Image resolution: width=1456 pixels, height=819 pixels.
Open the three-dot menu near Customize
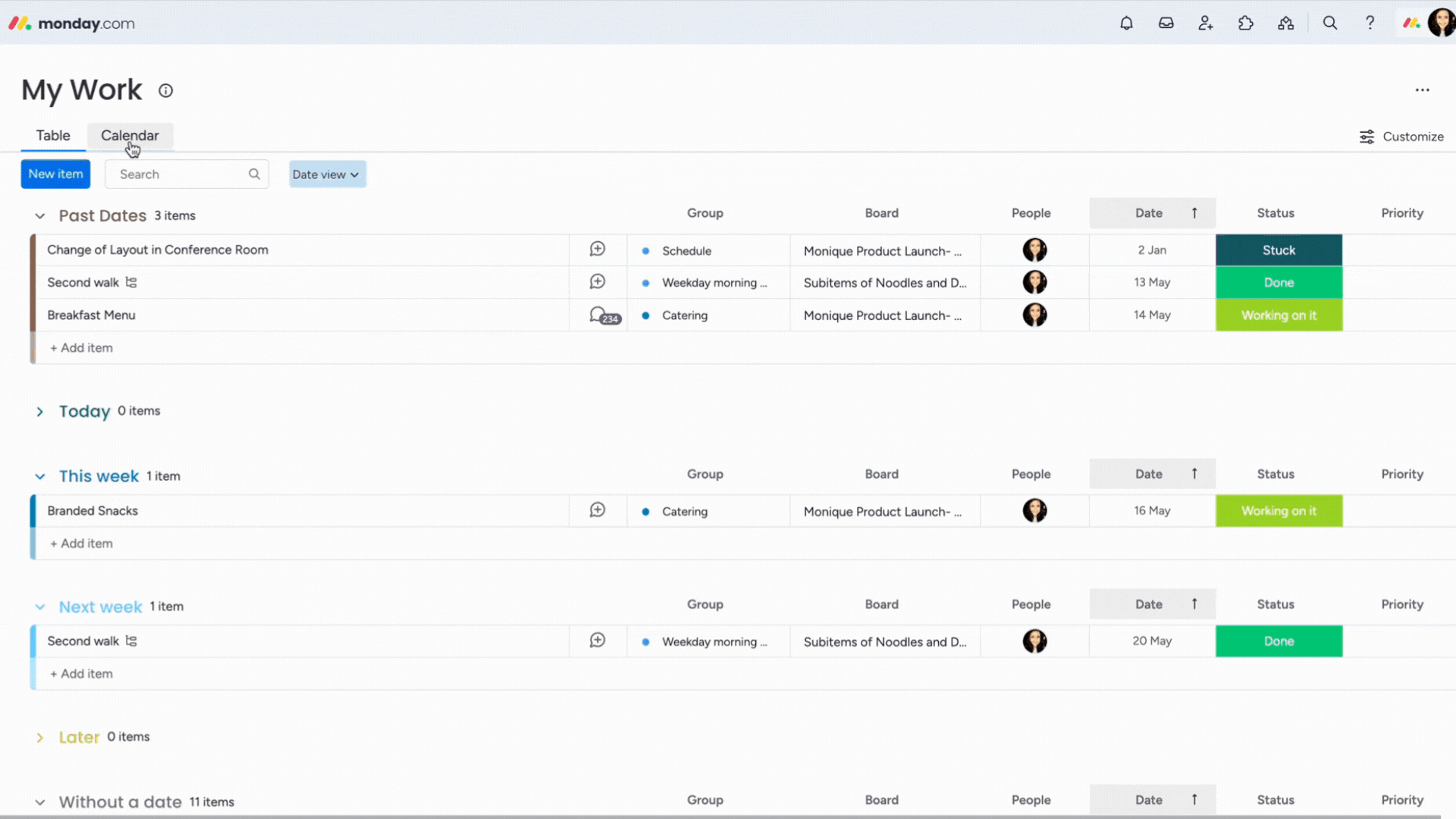click(1423, 89)
